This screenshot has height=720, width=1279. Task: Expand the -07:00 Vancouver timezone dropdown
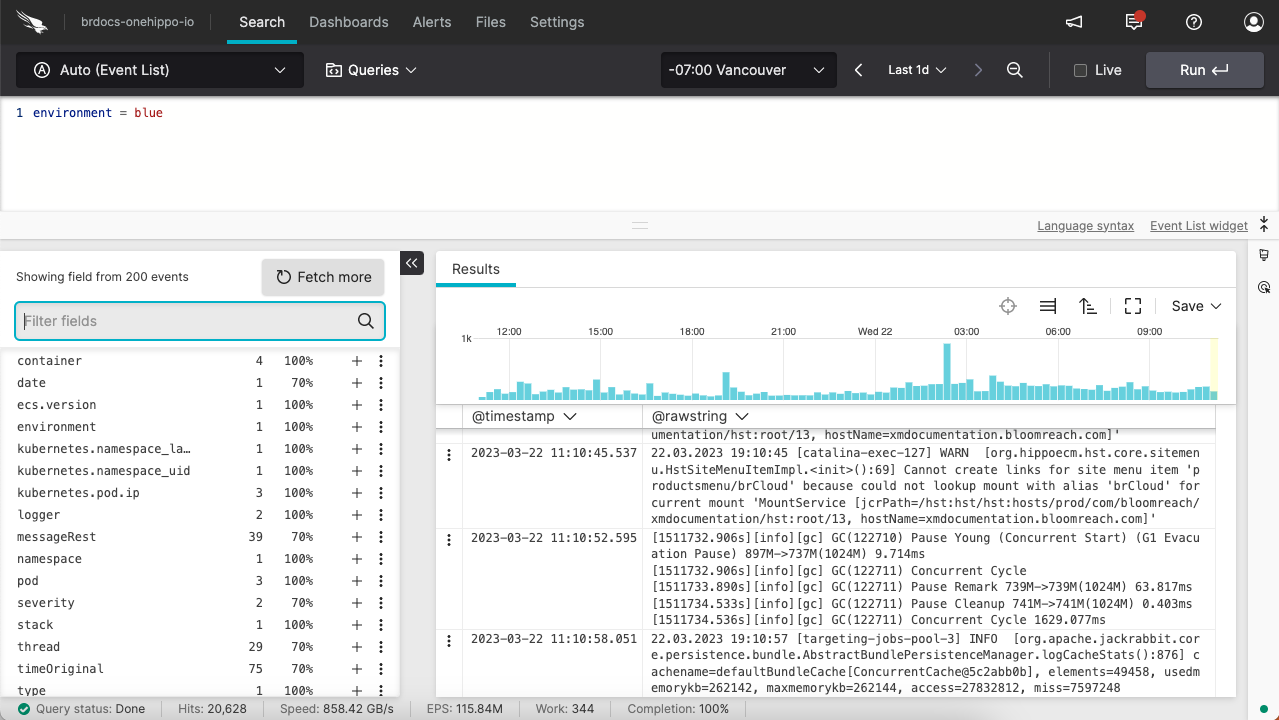point(747,70)
